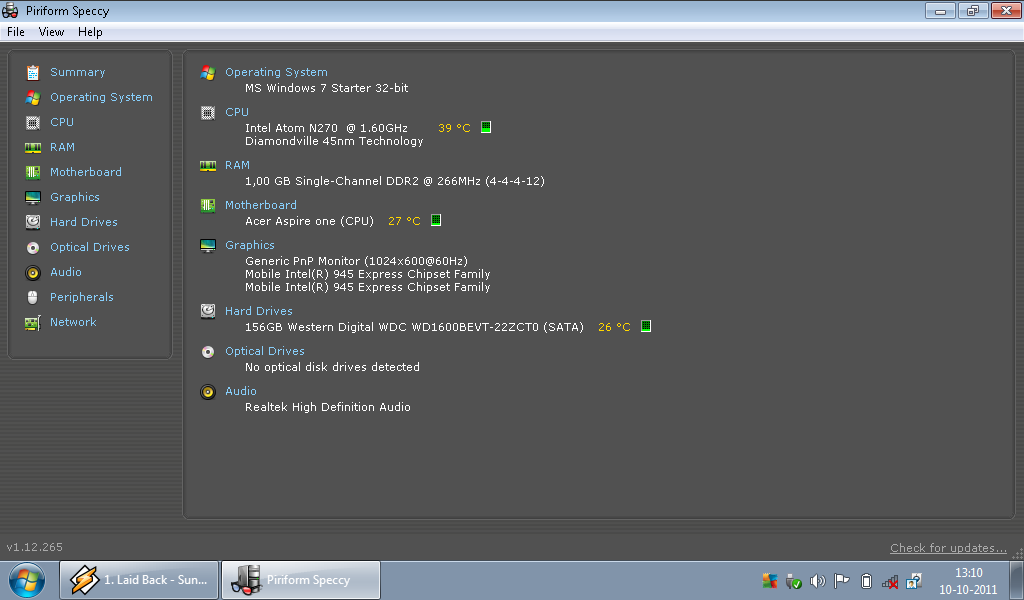Select Peripherals in the sidebar

[82, 297]
